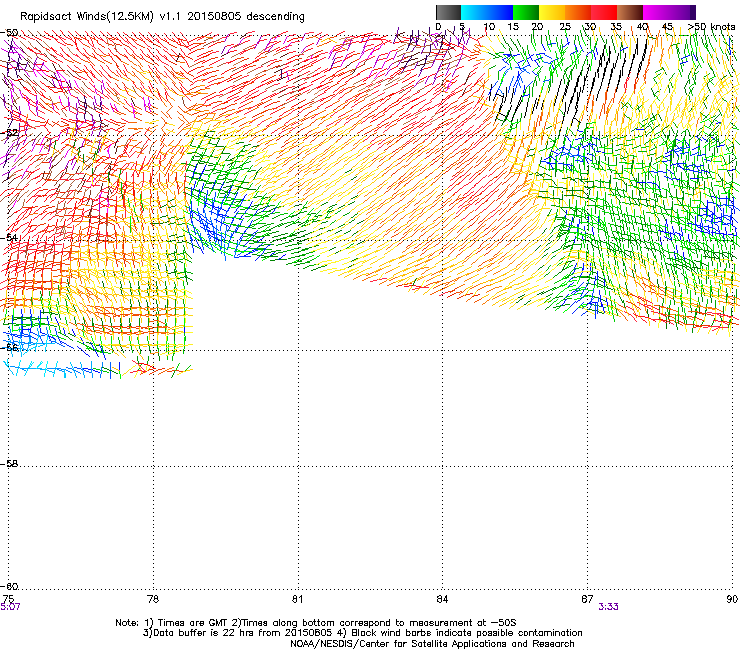Click the magenta 40-45 knots legend swatch

tap(656, 12)
